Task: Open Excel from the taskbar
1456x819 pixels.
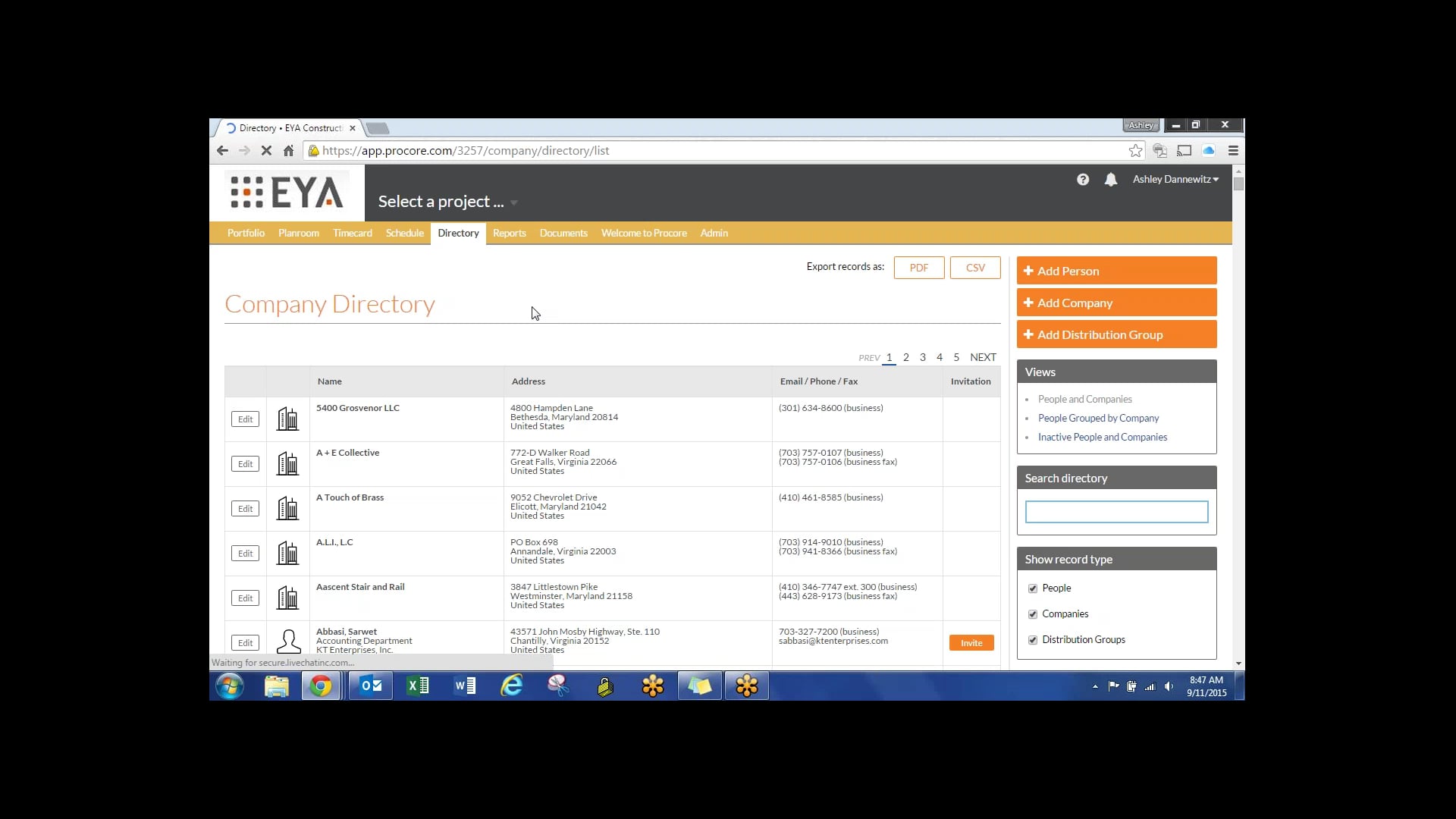Action: (417, 686)
